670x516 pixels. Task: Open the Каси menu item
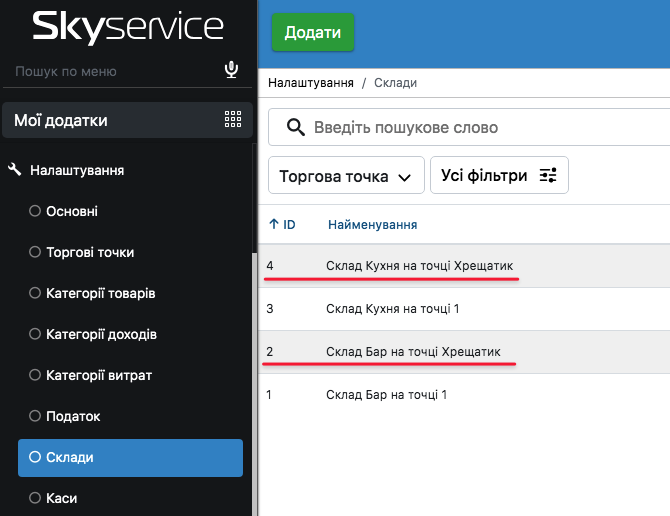pos(61,498)
